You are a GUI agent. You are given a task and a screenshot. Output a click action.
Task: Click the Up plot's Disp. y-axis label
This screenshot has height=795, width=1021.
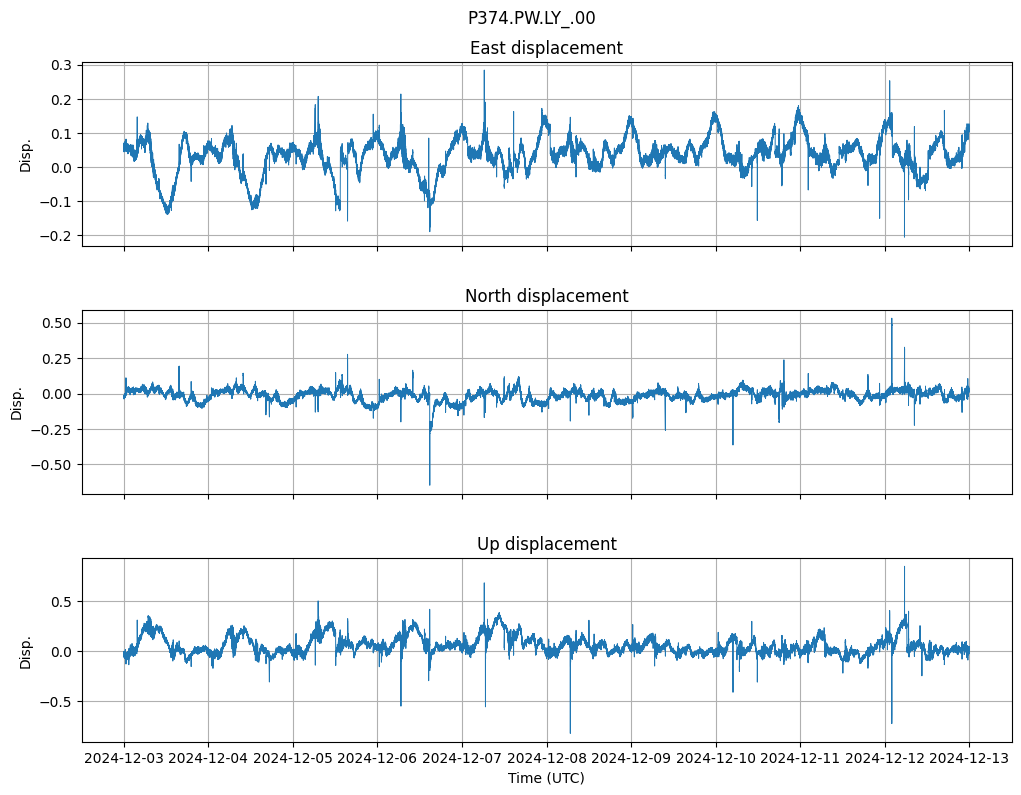coord(26,650)
